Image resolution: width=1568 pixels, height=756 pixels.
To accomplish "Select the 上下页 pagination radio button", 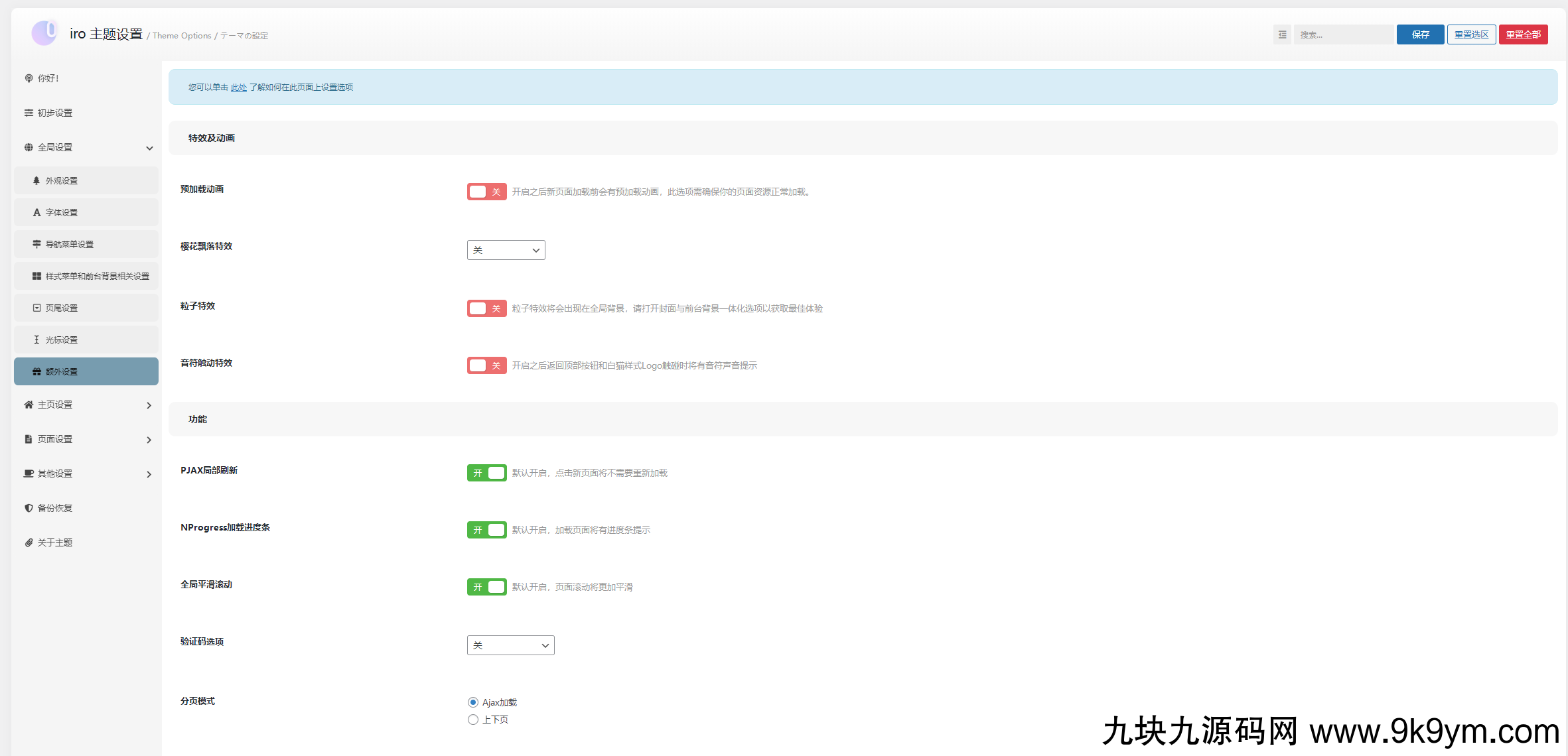I will point(473,720).
